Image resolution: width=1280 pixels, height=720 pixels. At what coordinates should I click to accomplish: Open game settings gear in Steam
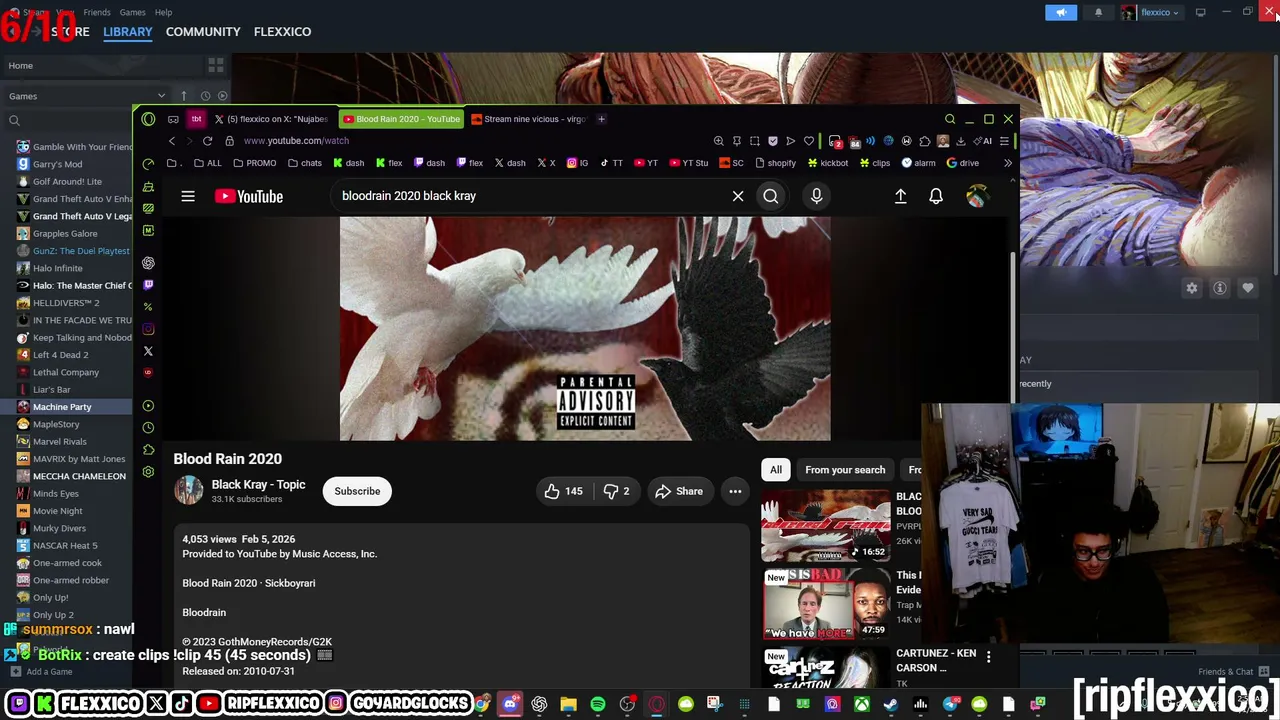tap(1192, 288)
